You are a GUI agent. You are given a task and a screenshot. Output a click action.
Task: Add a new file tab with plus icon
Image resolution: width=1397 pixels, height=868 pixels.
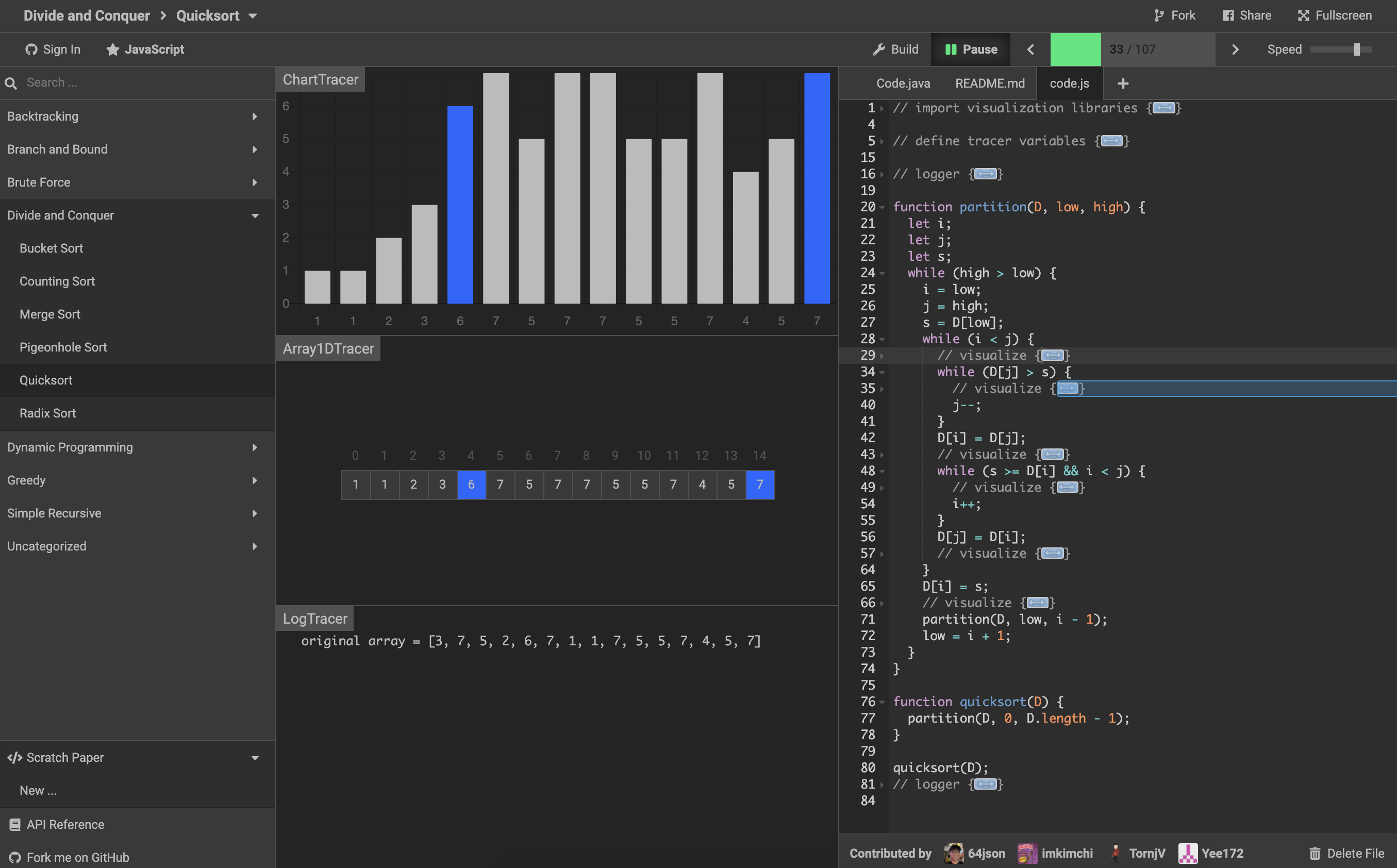point(1123,83)
